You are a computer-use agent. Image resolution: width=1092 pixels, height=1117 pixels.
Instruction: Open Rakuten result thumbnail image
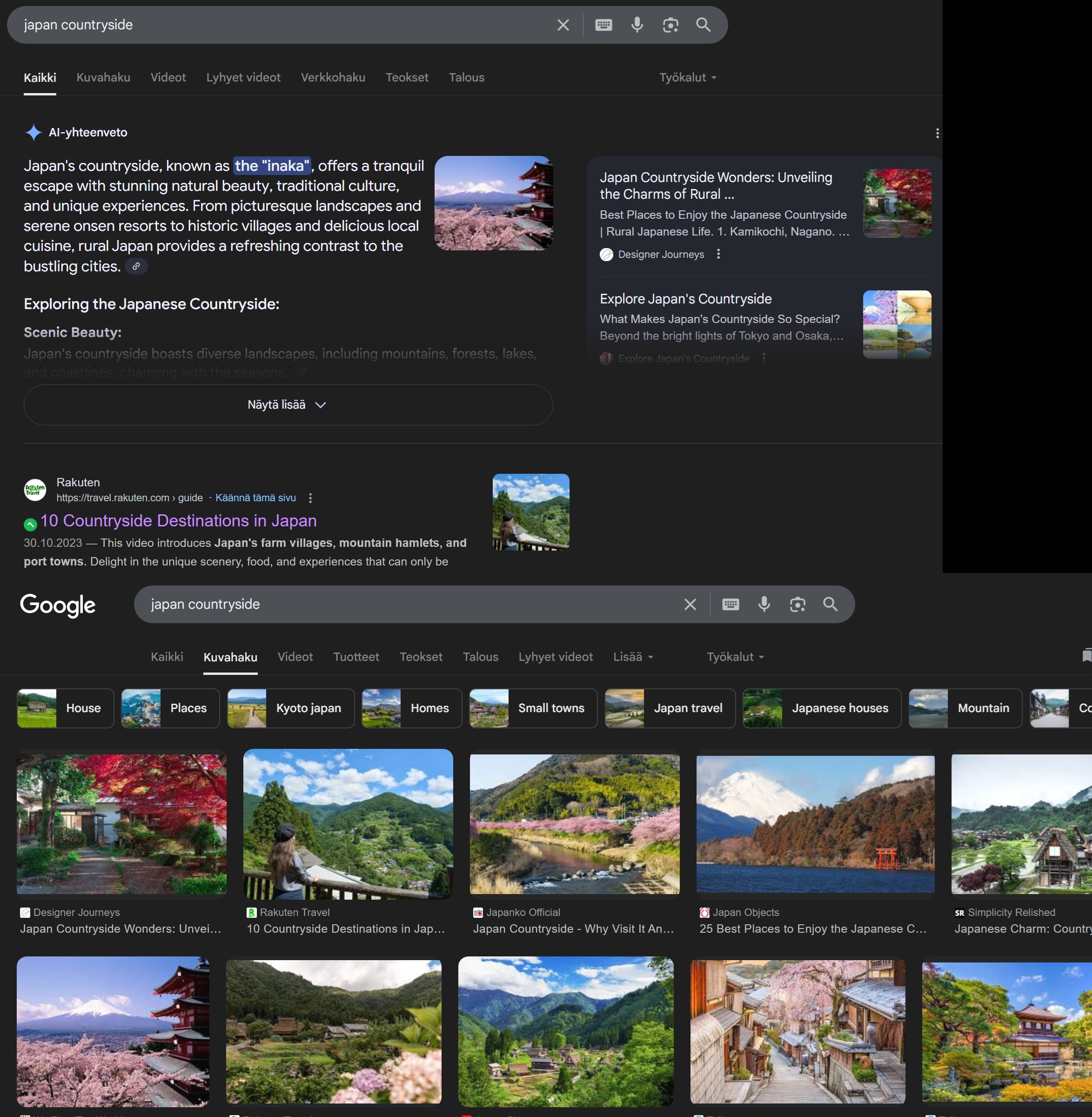click(x=531, y=512)
